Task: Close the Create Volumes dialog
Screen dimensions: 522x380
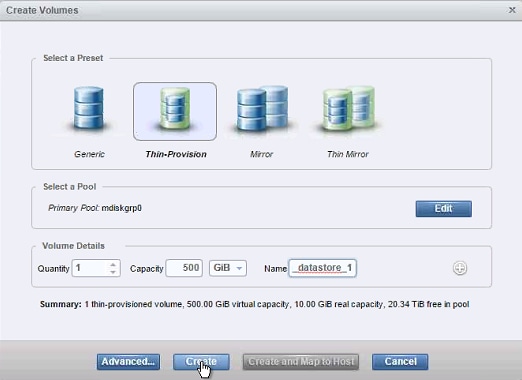Action: click(512, 10)
